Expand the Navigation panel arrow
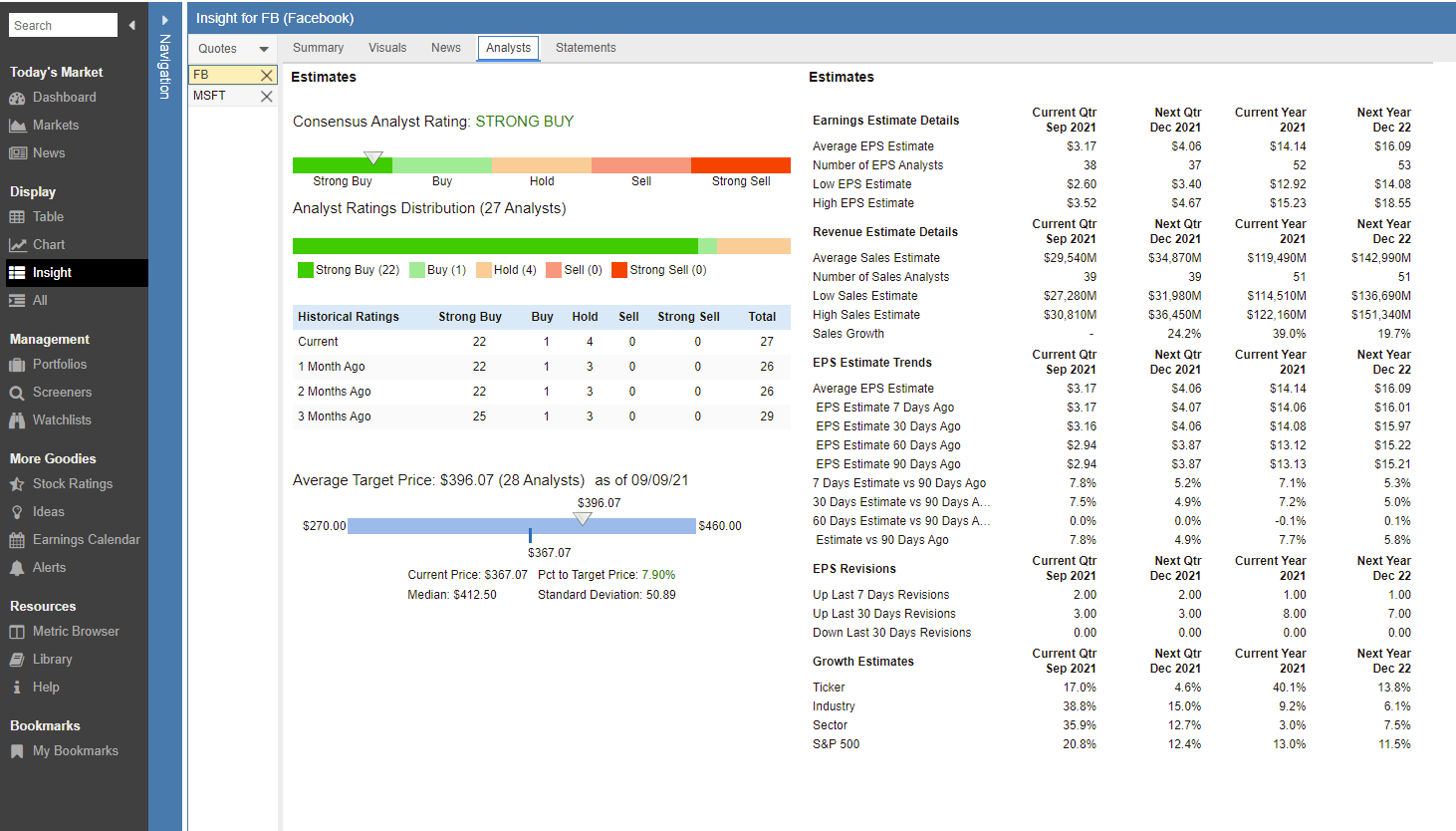The width and height of the screenshot is (1456, 831). coord(165,20)
